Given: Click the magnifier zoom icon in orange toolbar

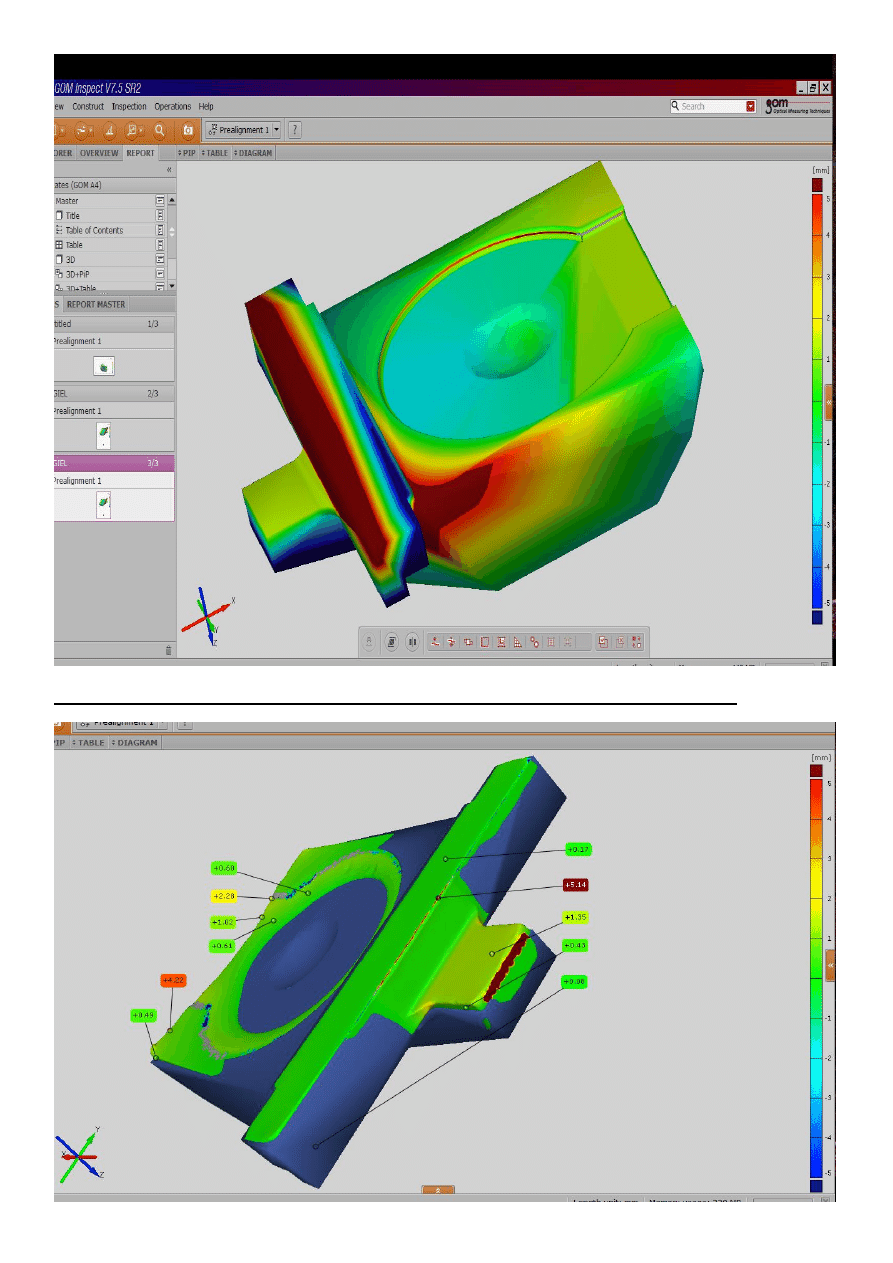Looking at the screenshot, I should [x=158, y=130].
